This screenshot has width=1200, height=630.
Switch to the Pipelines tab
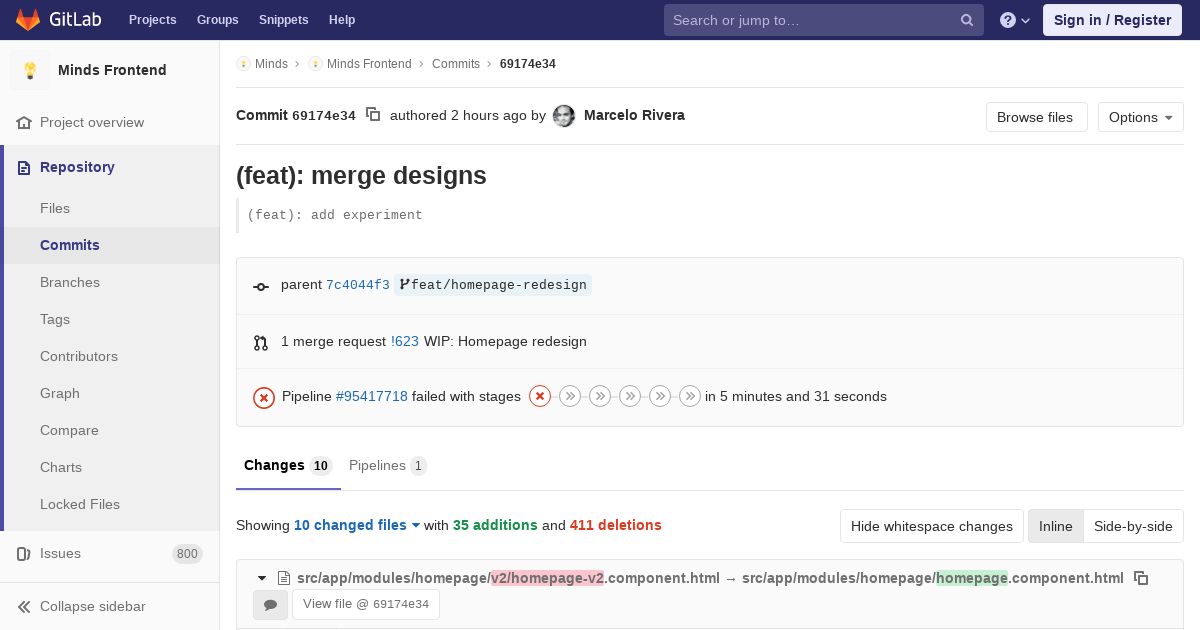click(x=387, y=465)
